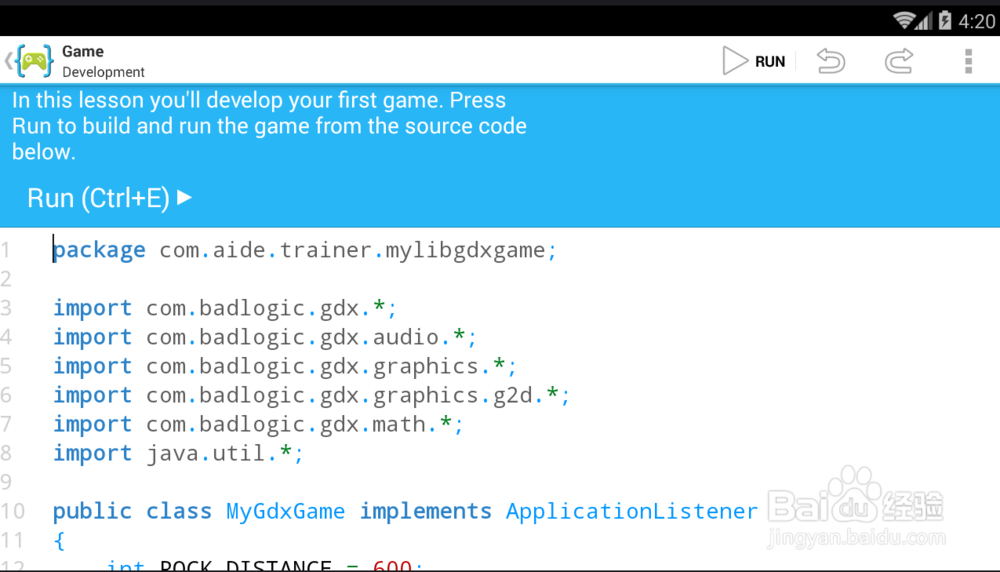
Task: Tap the AIDE game controller app icon
Action: pos(34,61)
